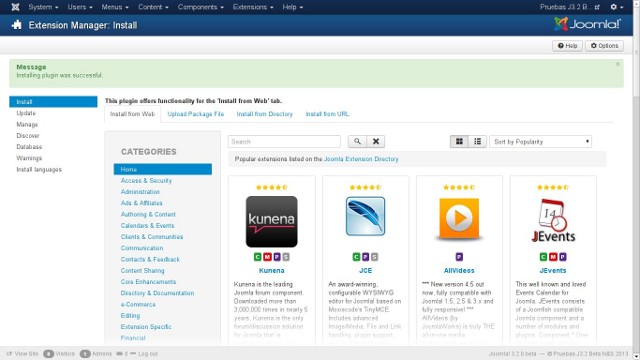Select the Administration category

(140, 192)
